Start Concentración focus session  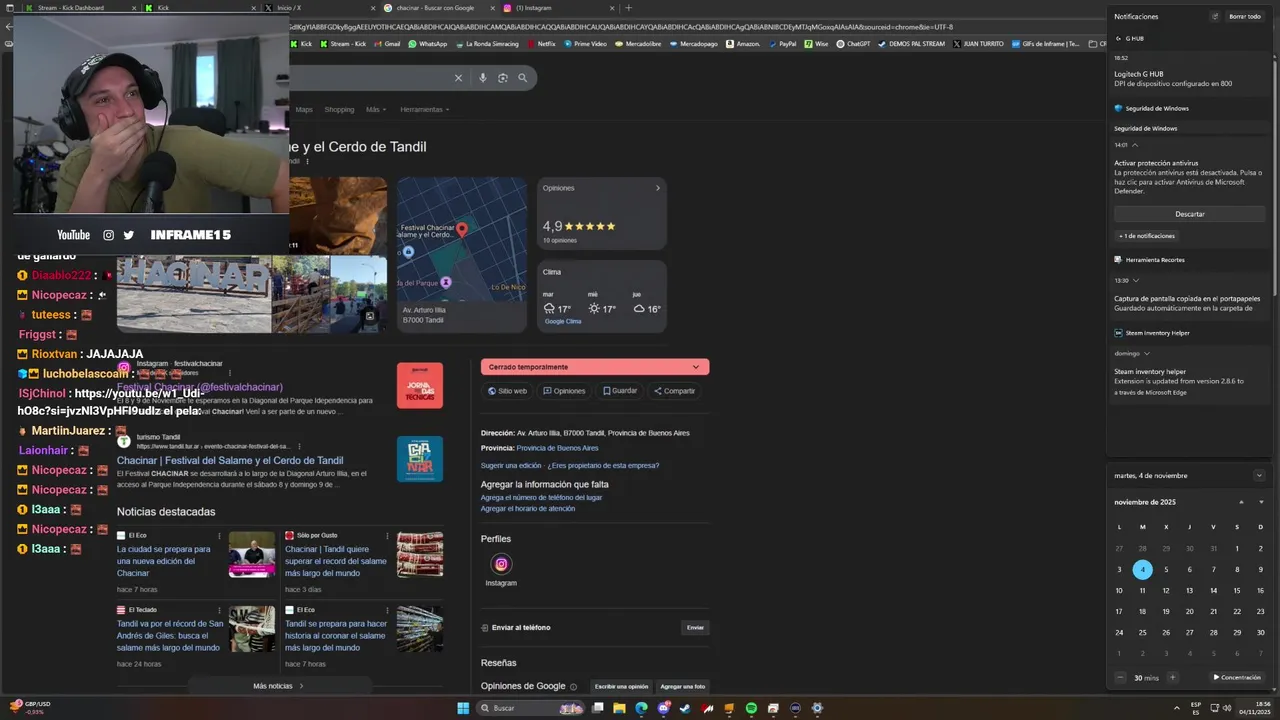coord(1237,677)
